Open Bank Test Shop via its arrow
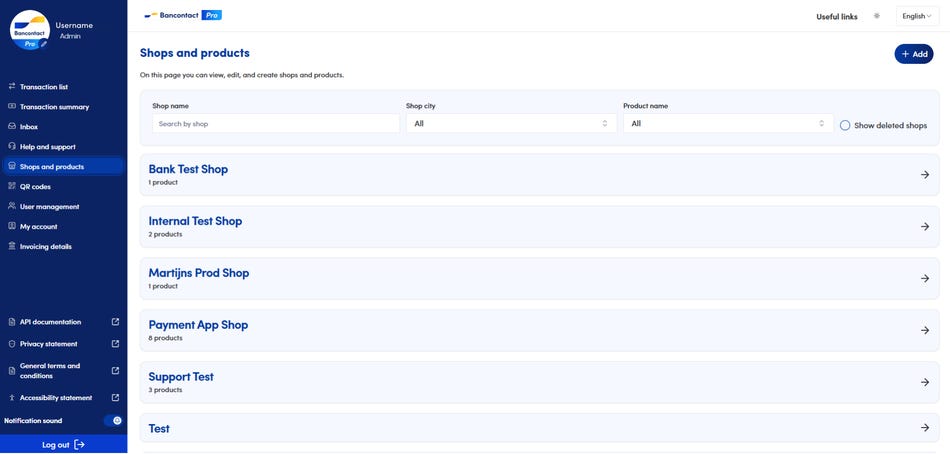 [x=925, y=175]
